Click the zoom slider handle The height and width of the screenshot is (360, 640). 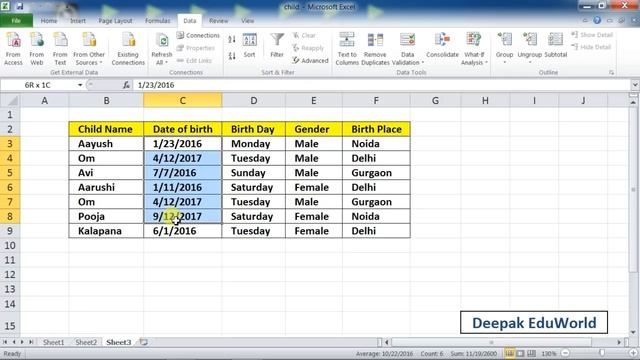coord(602,353)
